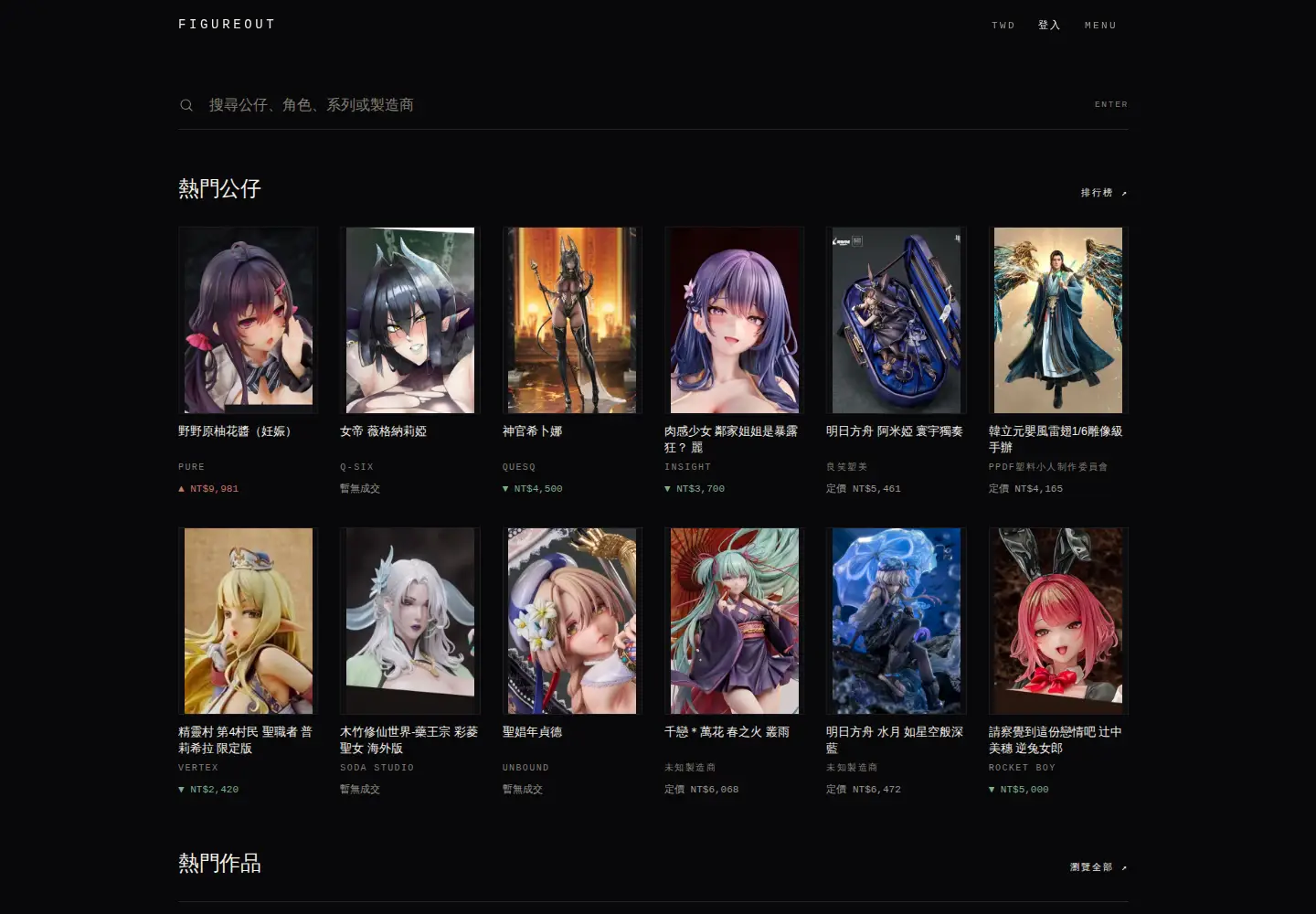Screen dimensions: 1316x914
Task: Open the MENU navigation
Action: pyautogui.click(x=1100, y=26)
